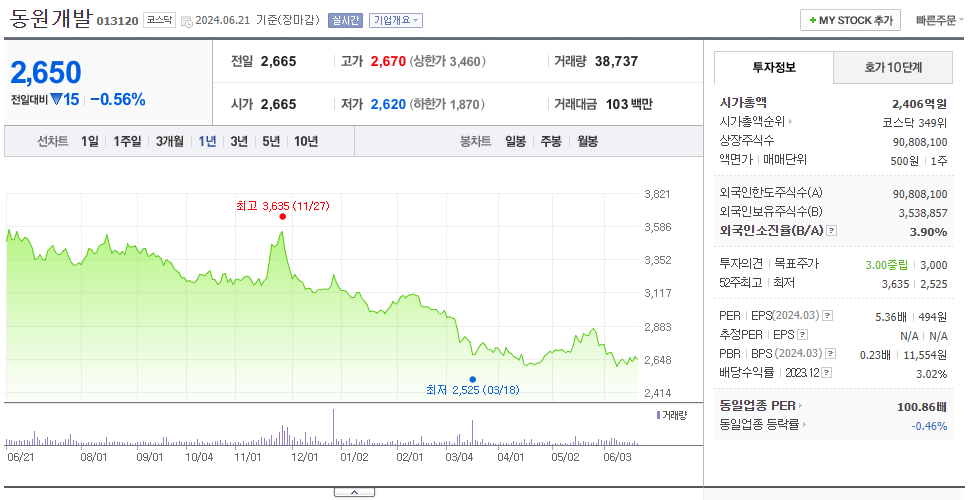Open help icon next to 배당수익률 2023.12
Viewport: 968px width, 500px height.
[x=827, y=373]
